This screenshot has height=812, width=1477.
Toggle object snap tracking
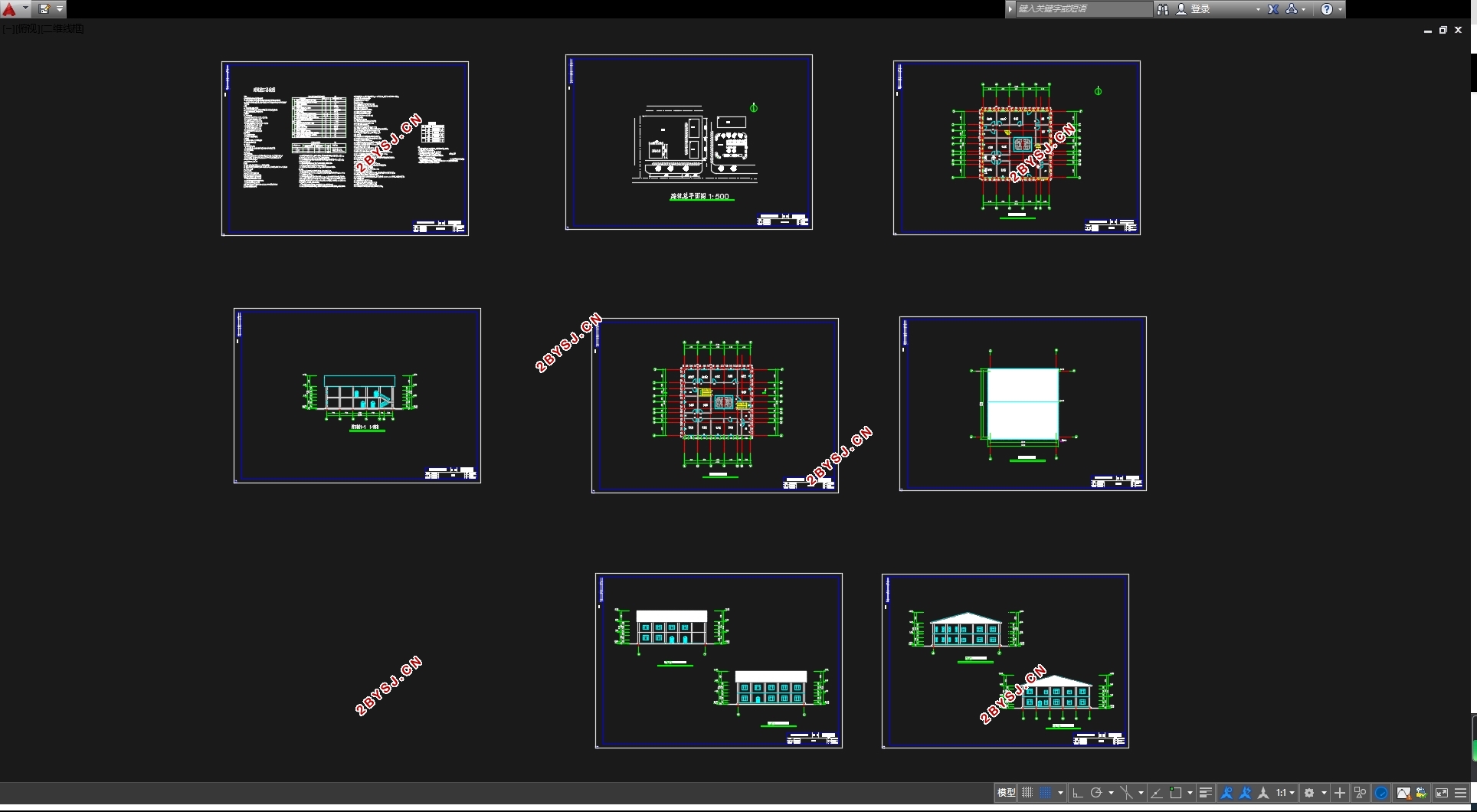coord(1157,793)
